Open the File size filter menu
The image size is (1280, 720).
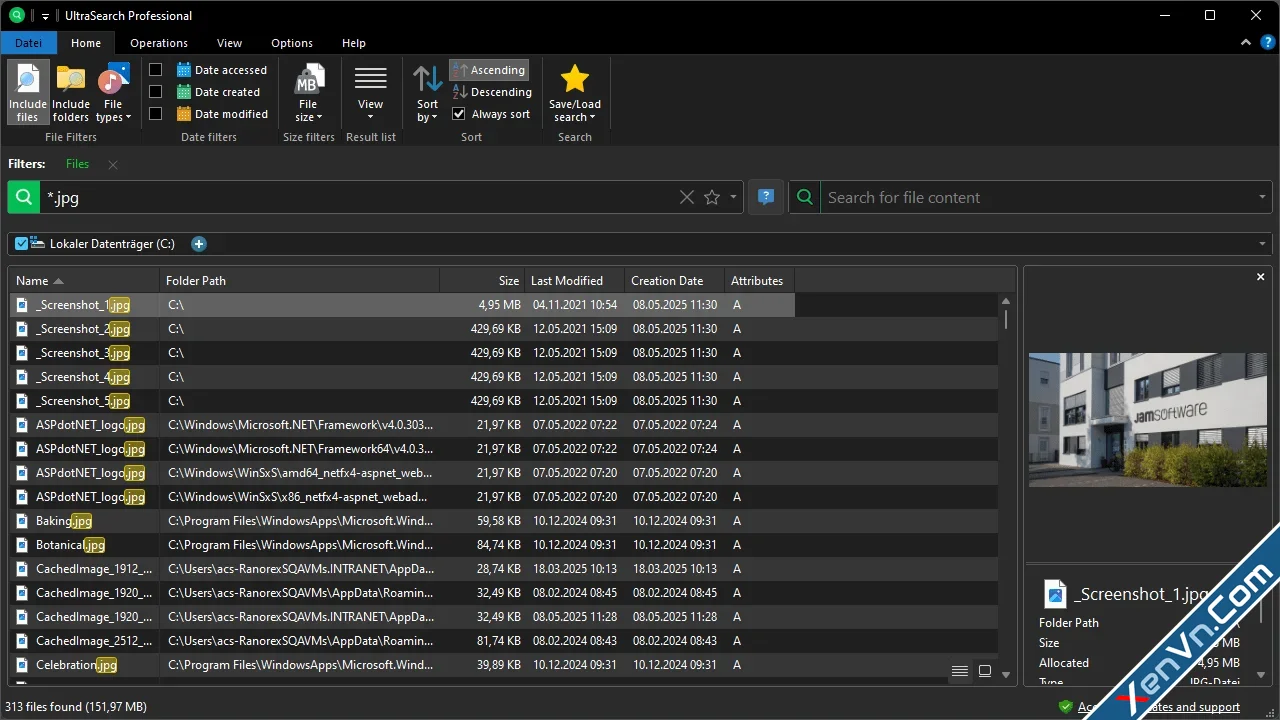click(308, 92)
